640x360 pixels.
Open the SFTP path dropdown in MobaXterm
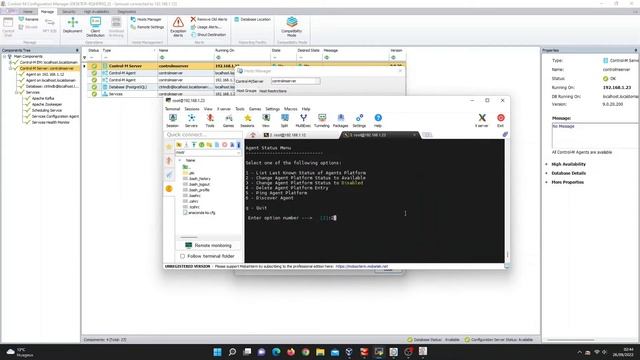[238, 153]
